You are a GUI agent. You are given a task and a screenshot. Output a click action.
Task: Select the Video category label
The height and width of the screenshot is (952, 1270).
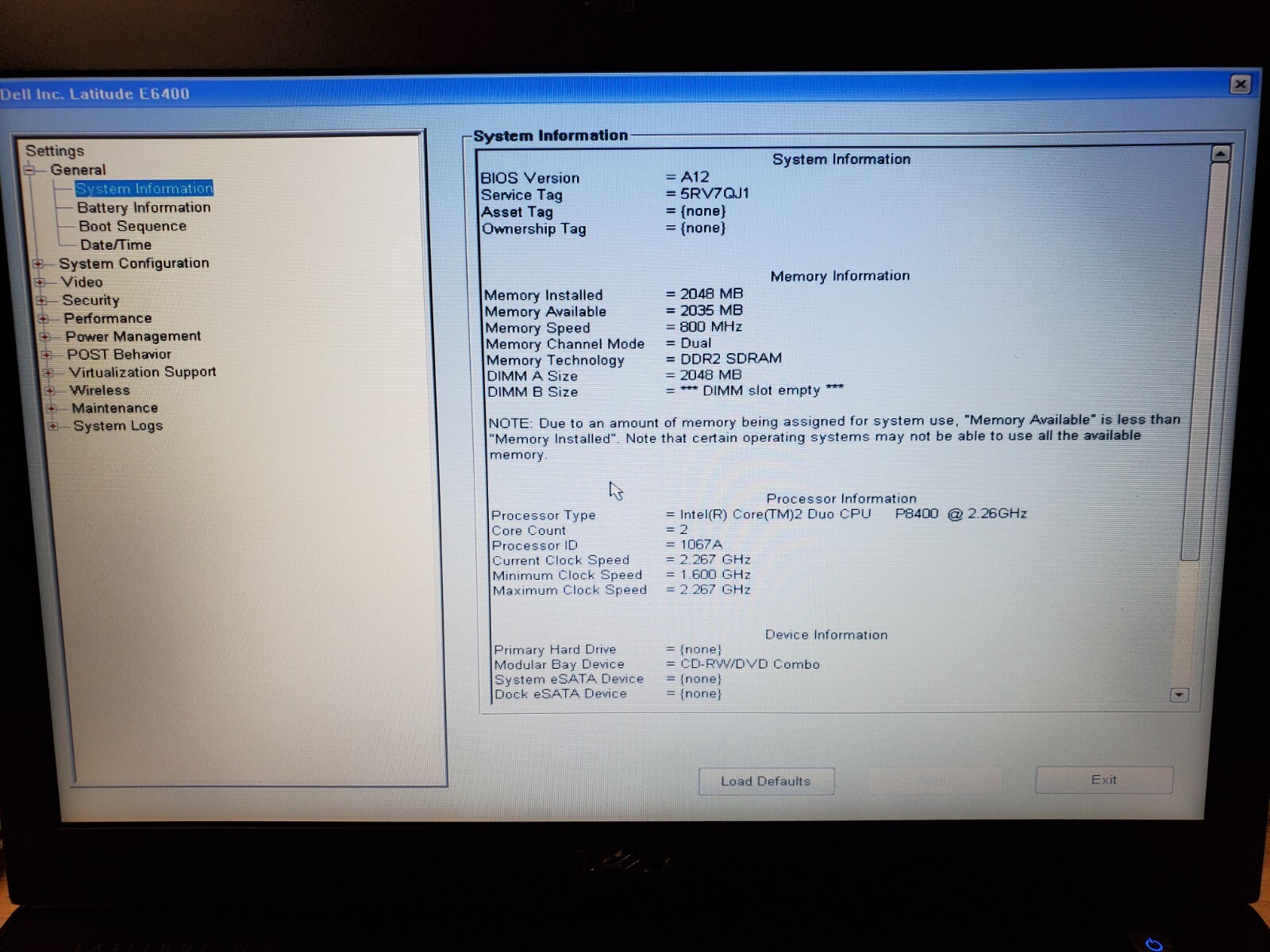82,282
